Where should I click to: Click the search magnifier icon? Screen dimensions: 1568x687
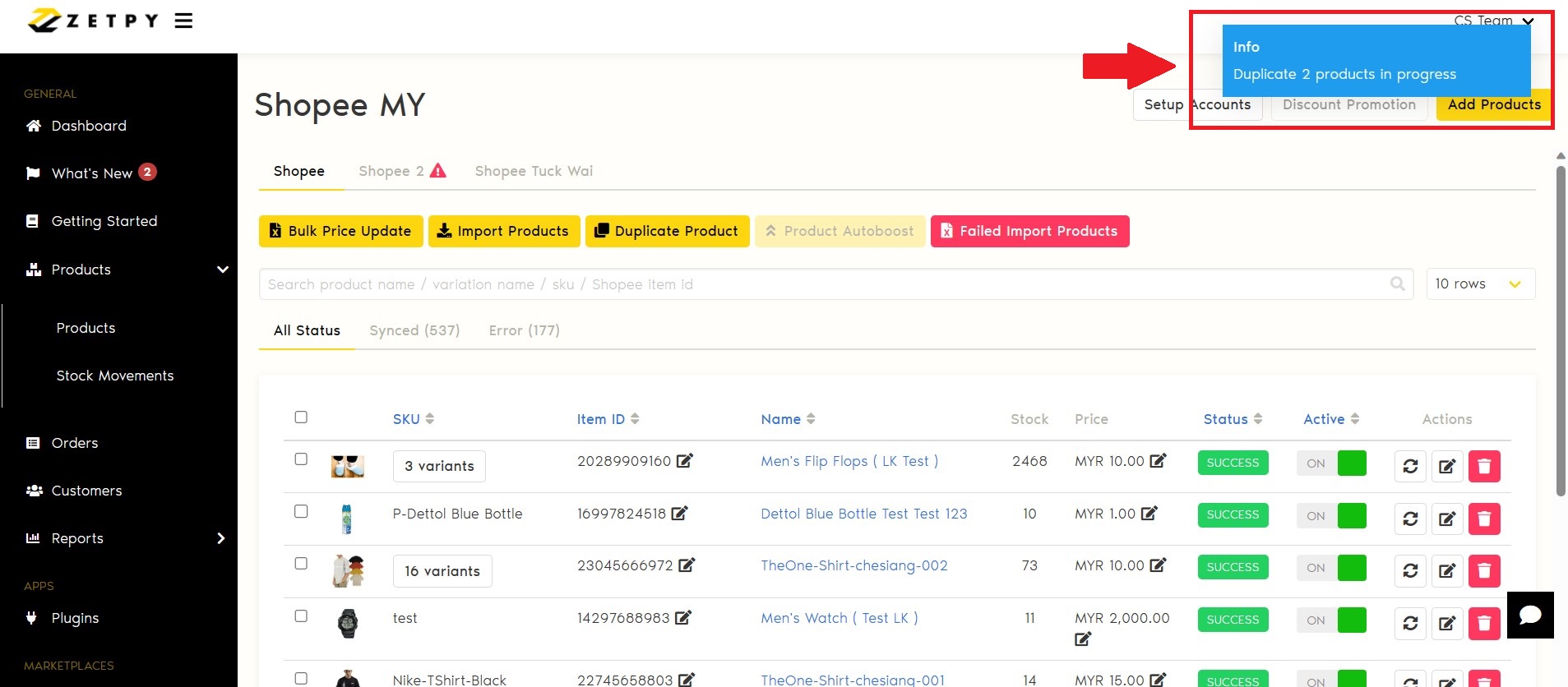point(1397,284)
